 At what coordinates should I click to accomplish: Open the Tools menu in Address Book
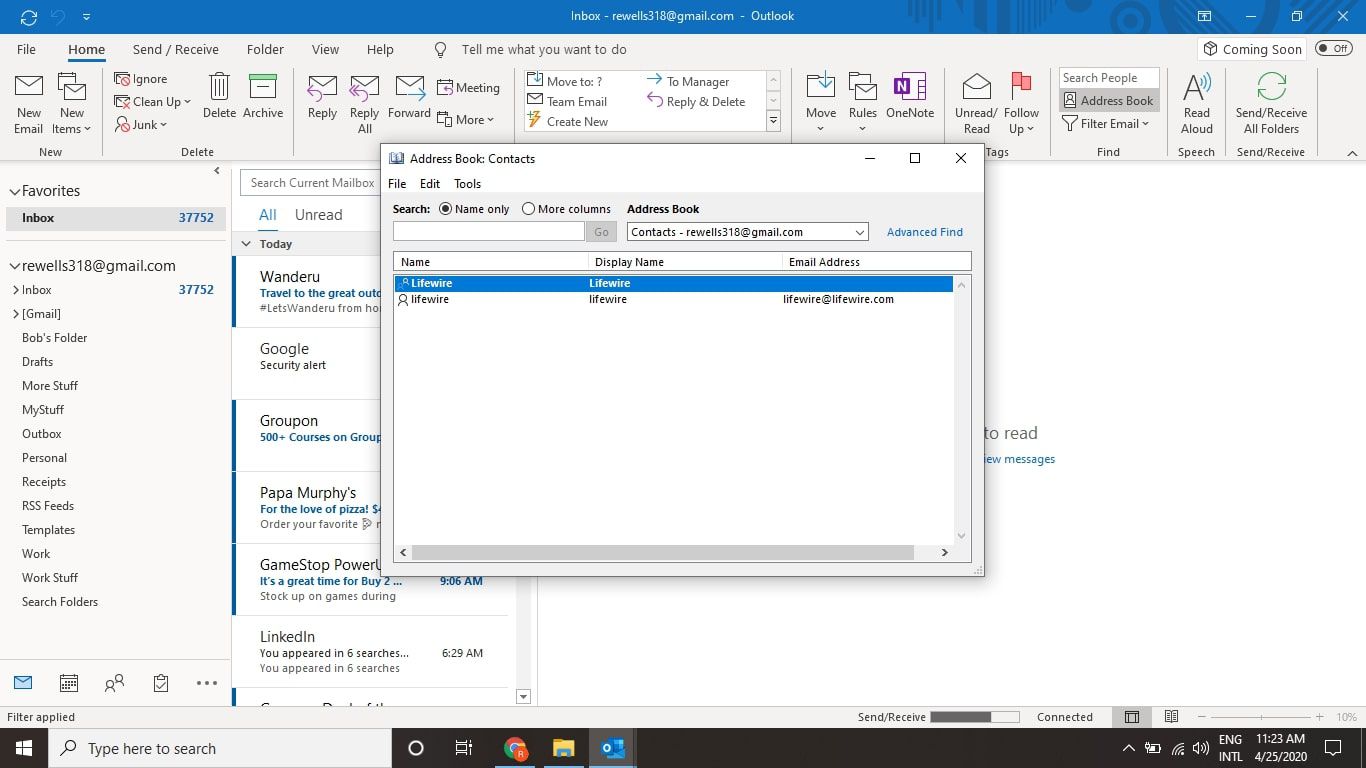tap(467, 184)
